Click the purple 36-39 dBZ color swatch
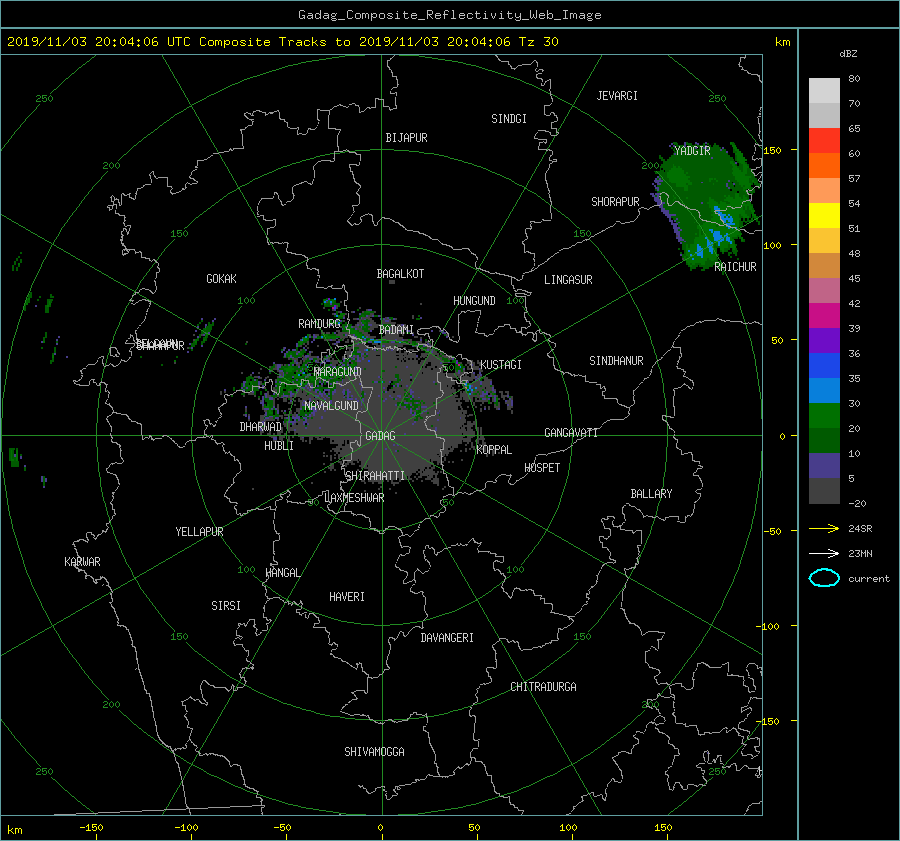This screenshot has width=900, height=841. coord(824,340)
